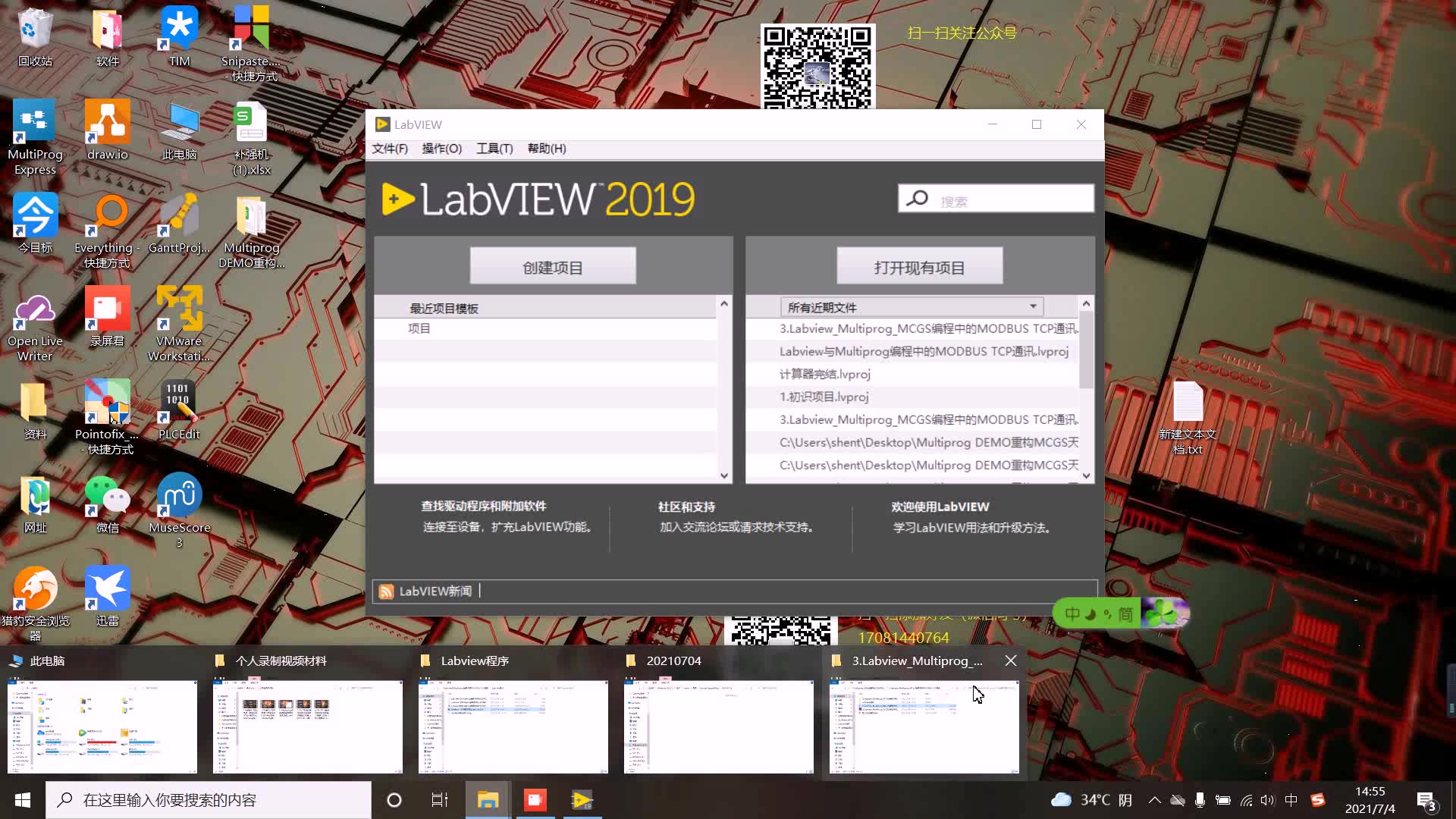The height and width of the screenshot is (819, 1456).
Task: Click the 打开现有项目 button
Action: tap(919, 267)
